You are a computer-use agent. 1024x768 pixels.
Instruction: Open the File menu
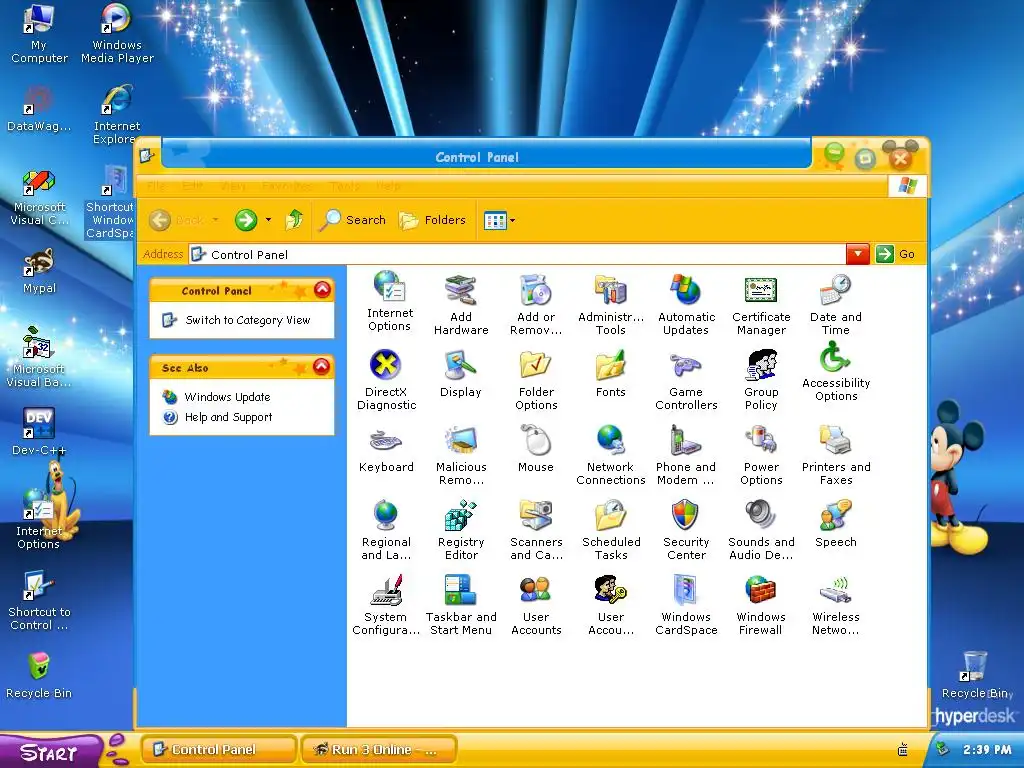(156, 186)
